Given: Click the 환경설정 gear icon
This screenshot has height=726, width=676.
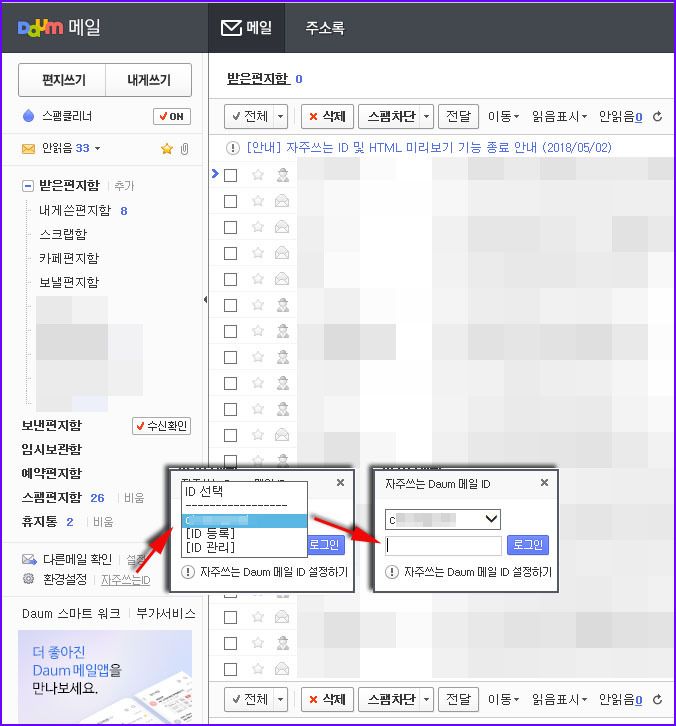Looking at the screenshot, I should pyautogui.click(x=29, y=578).
